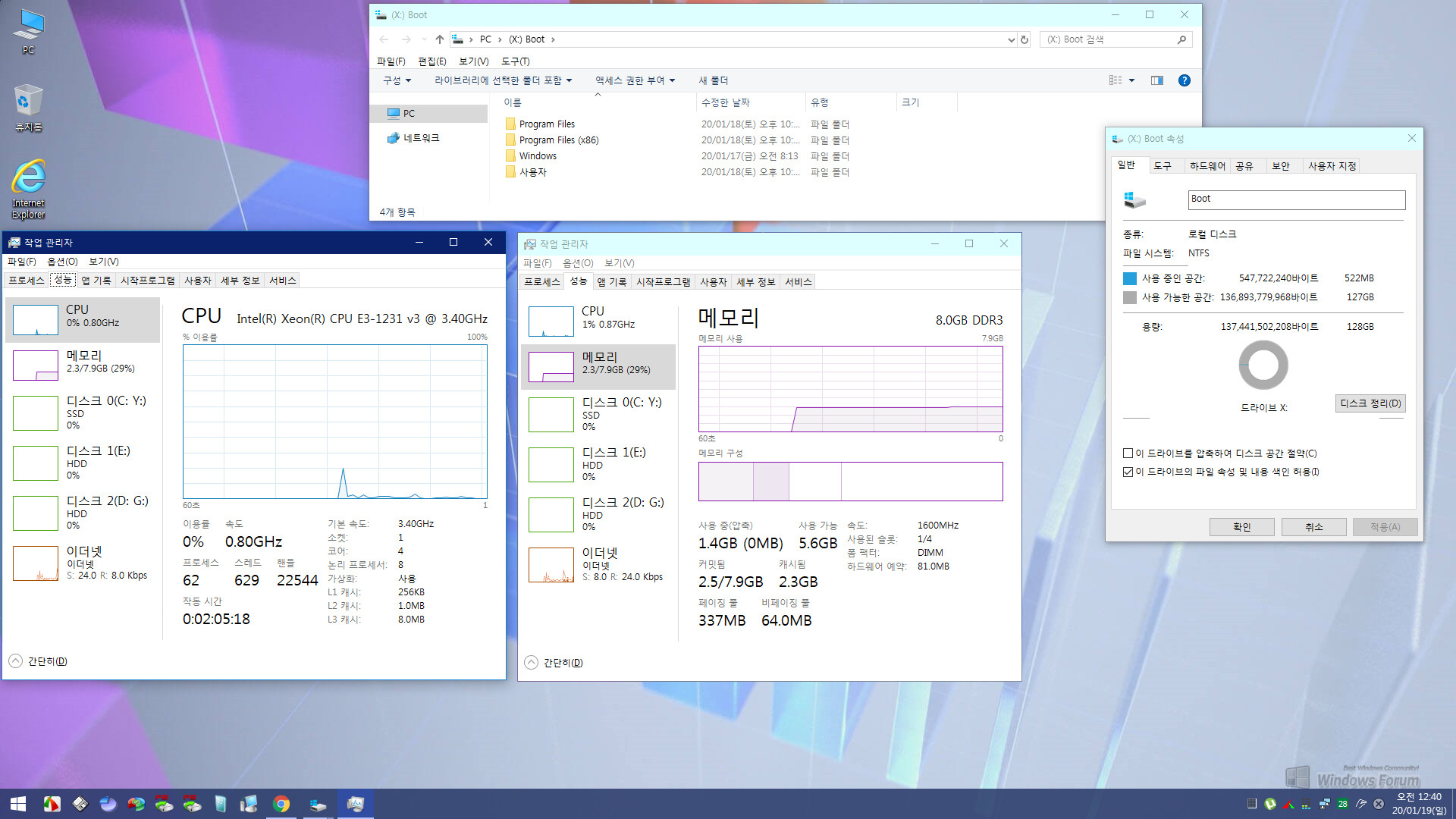The height and width of the screenshot is (819, 1456).
Task: Open Explorer help via the question-mark icon
Action: tap(1185, 80)
